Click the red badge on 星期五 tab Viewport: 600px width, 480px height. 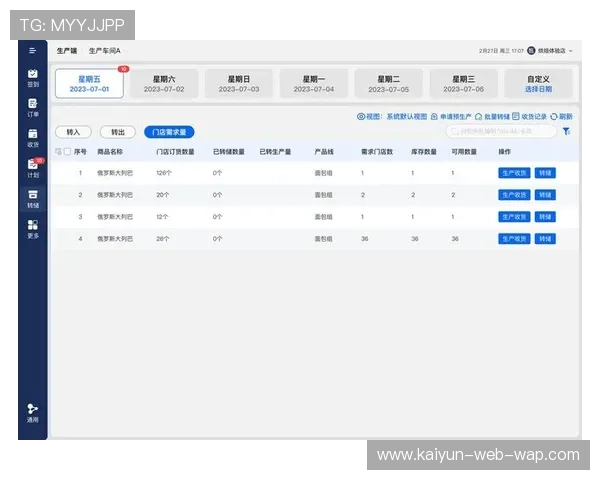click(123, 69)
